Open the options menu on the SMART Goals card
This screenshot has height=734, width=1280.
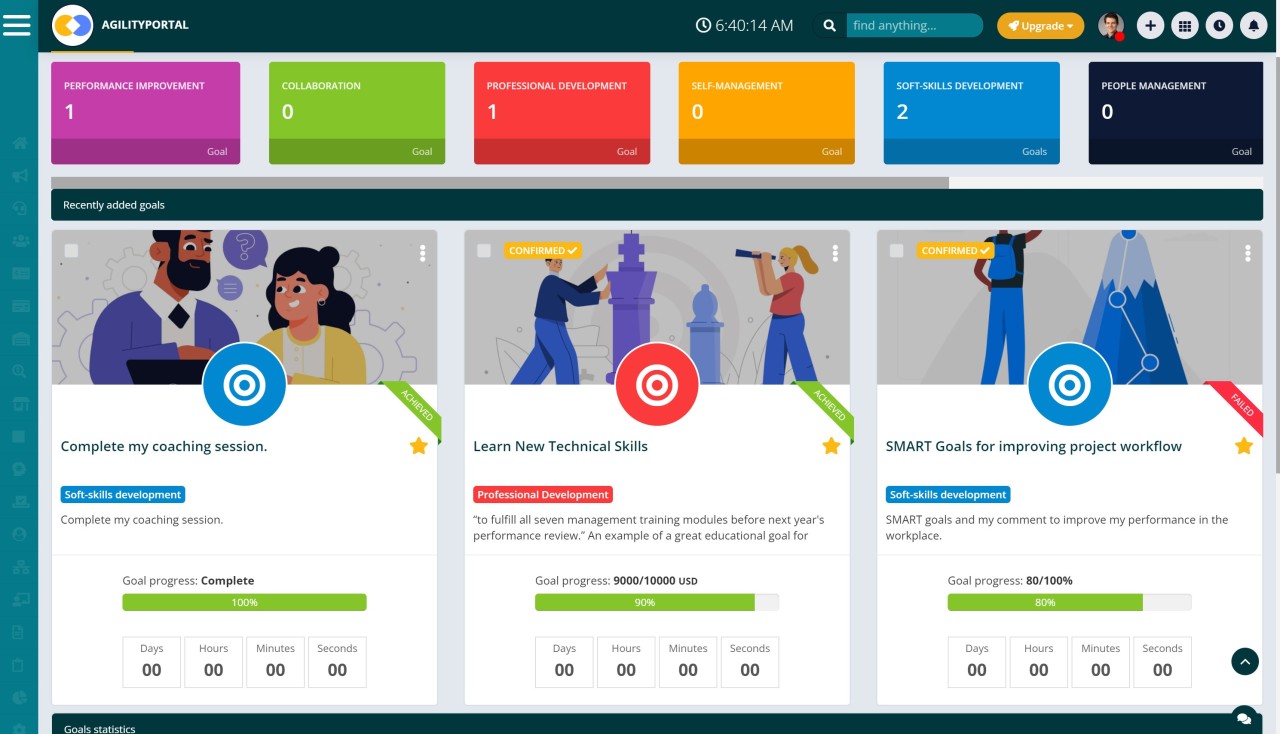(x=1247, y=254)
